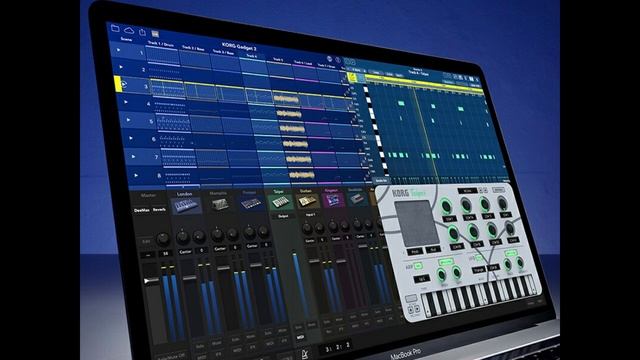The image size is (640, 360).
Task: Click the Track 4 - Taipei piano roll title
Action: click(418, 73)
